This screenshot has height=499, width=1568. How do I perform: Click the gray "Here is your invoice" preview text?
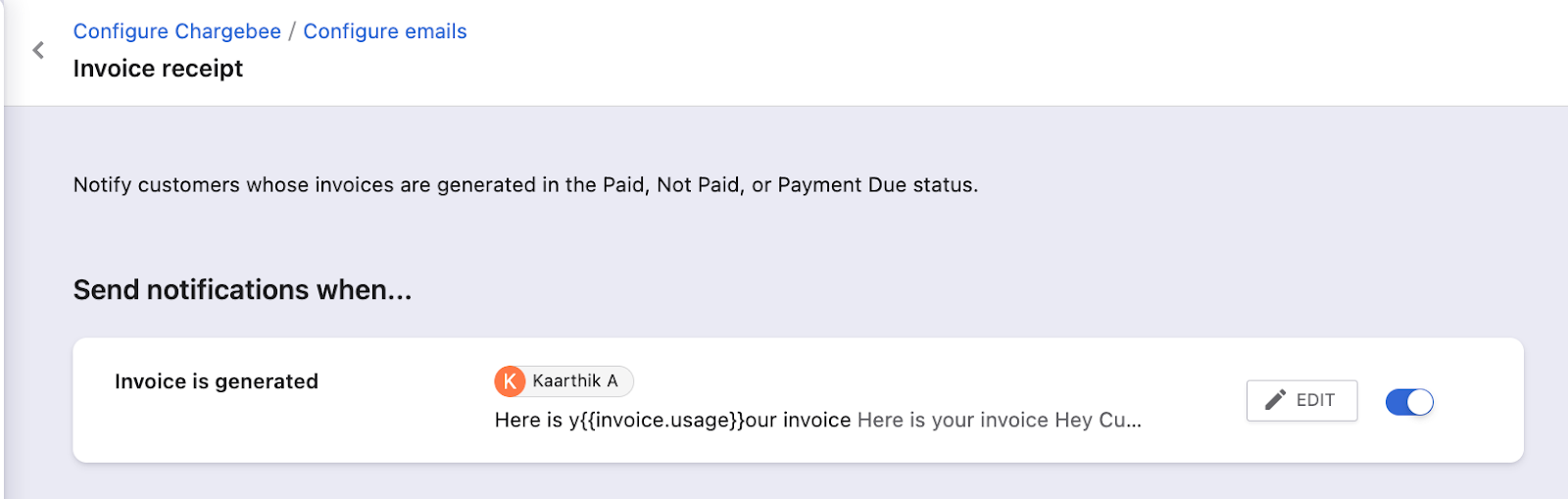pyautogui.click(x=953, y=421)
